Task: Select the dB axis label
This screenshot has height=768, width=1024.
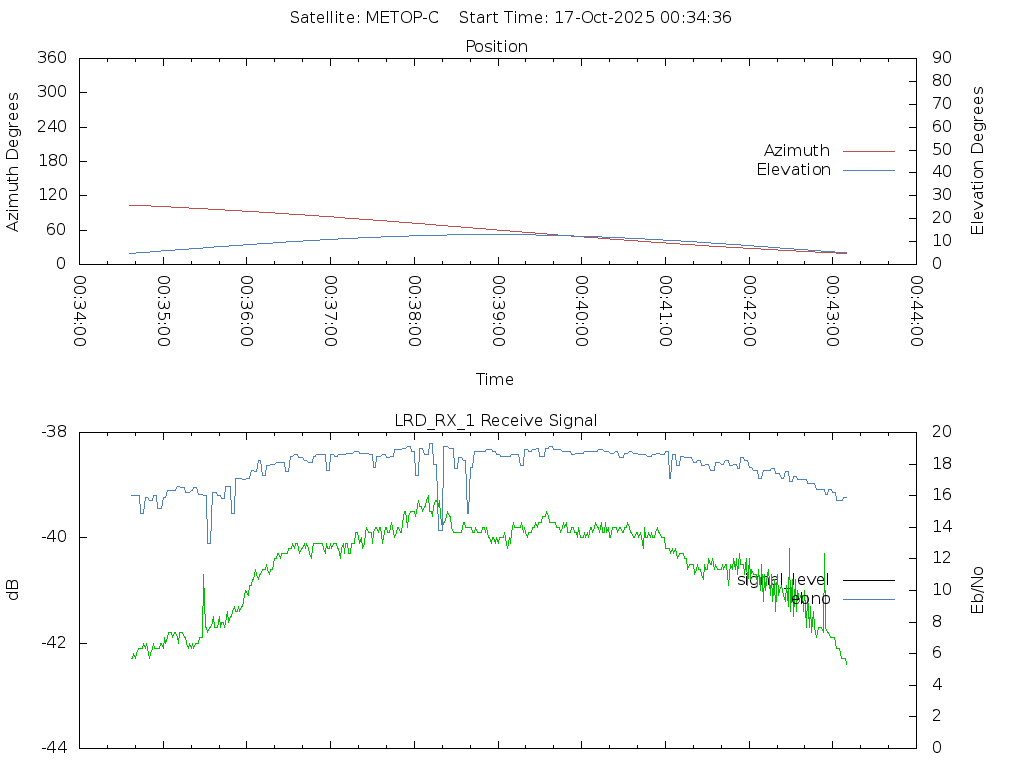Action: click(x=13, y=590)
